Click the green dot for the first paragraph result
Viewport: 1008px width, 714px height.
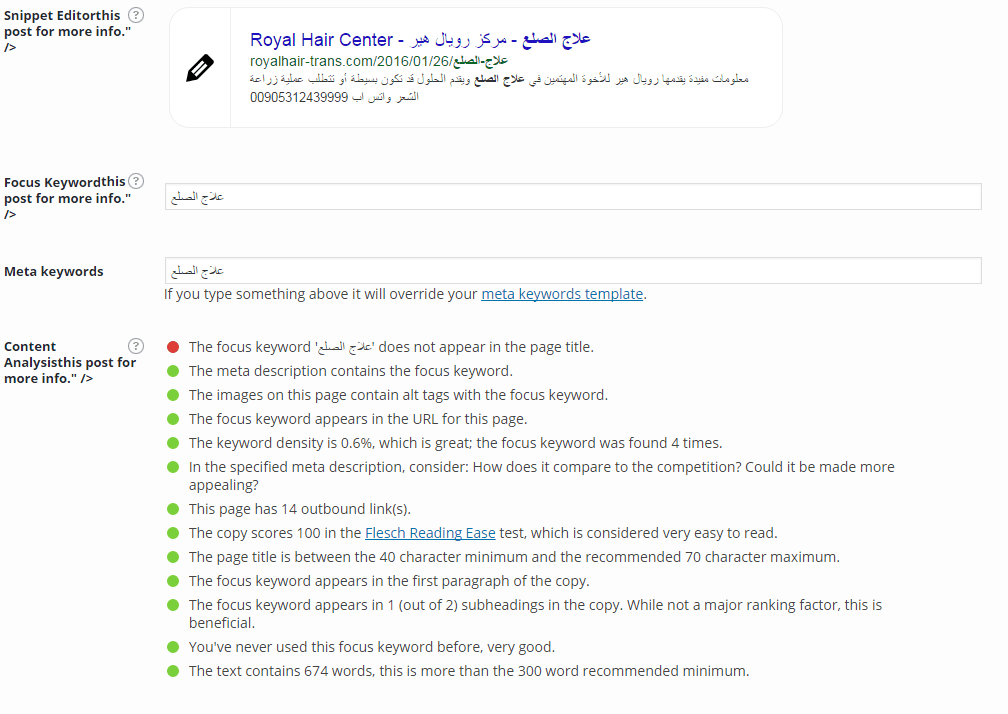point(173,581)
